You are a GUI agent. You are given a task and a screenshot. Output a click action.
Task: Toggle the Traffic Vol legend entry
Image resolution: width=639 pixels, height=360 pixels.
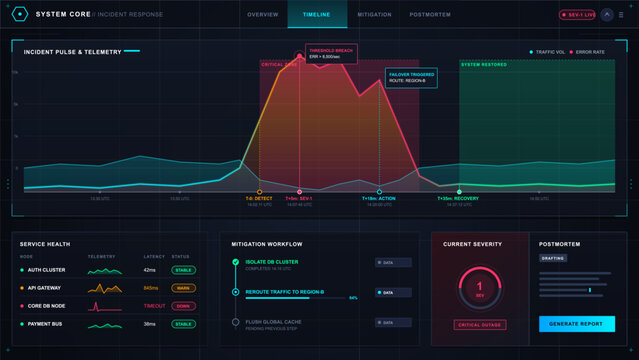[x=547, y=52]
